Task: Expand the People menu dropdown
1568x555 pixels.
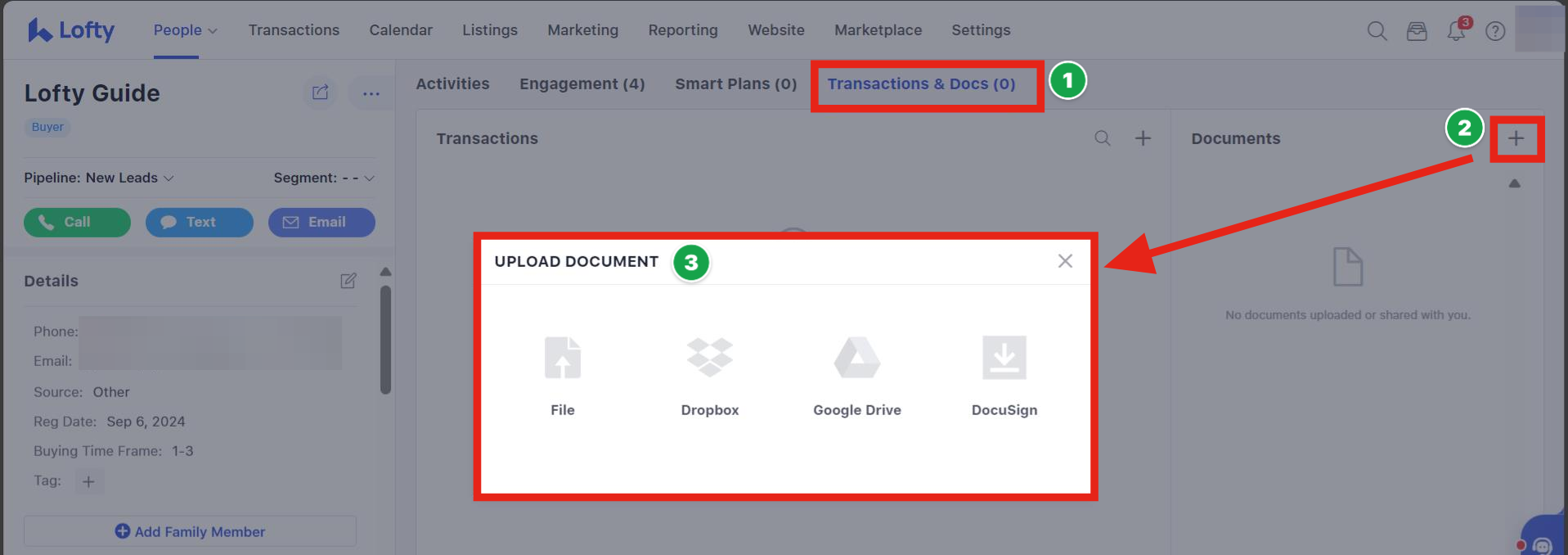Action: tap(185, 30)
